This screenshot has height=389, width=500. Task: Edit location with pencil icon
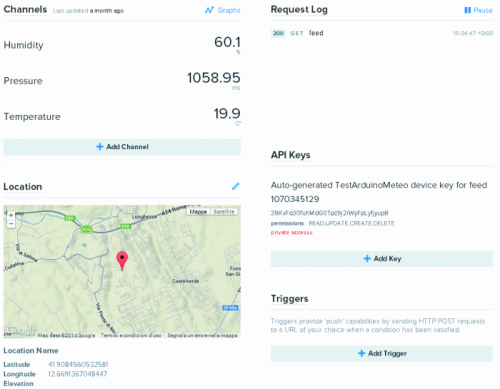pyautogui.click(x=236, y=186)
